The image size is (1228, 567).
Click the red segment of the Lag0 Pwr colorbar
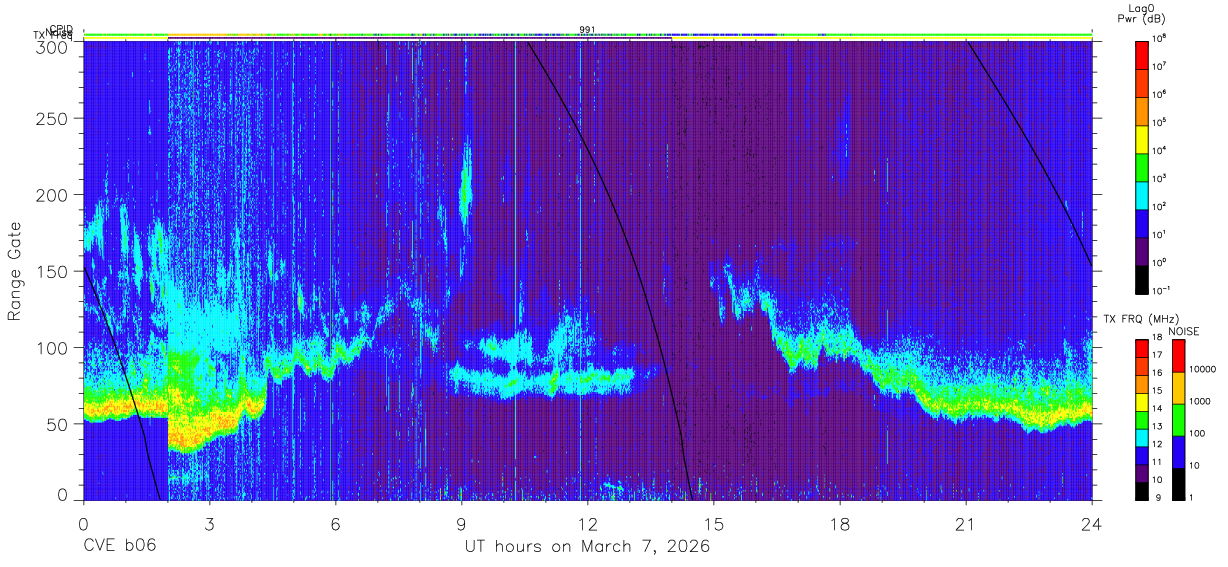point(1142,55)
